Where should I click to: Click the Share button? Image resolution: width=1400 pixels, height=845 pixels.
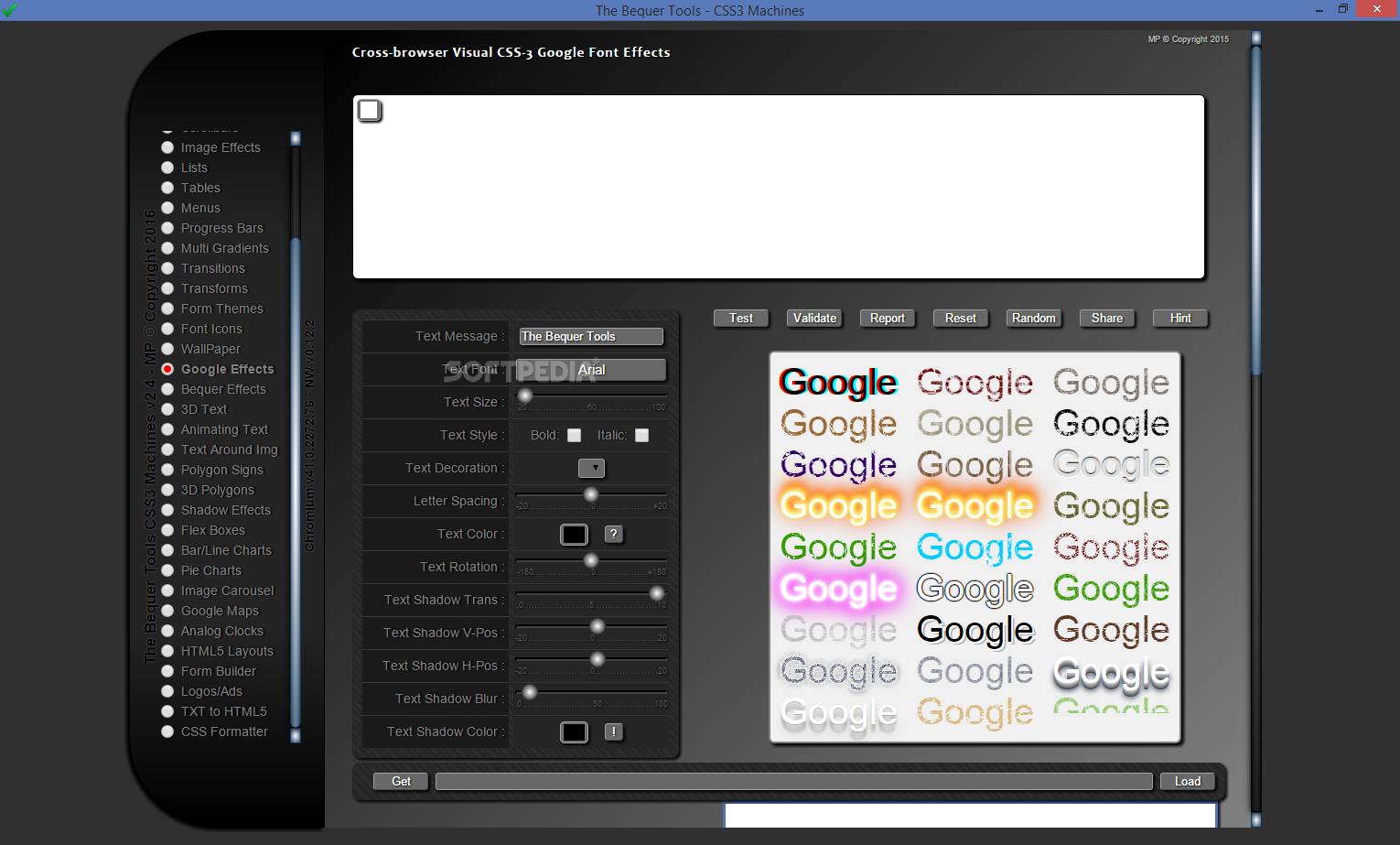(1107, 318)
